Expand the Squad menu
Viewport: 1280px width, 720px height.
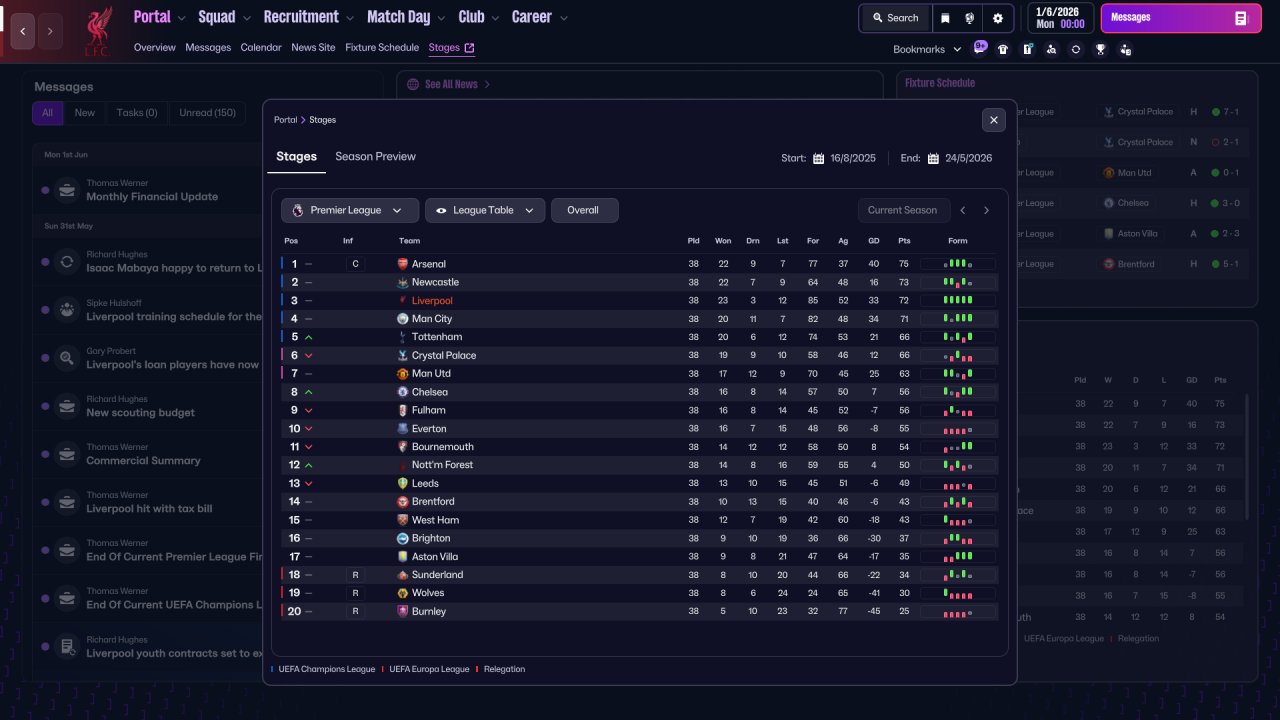click(224, 17)
